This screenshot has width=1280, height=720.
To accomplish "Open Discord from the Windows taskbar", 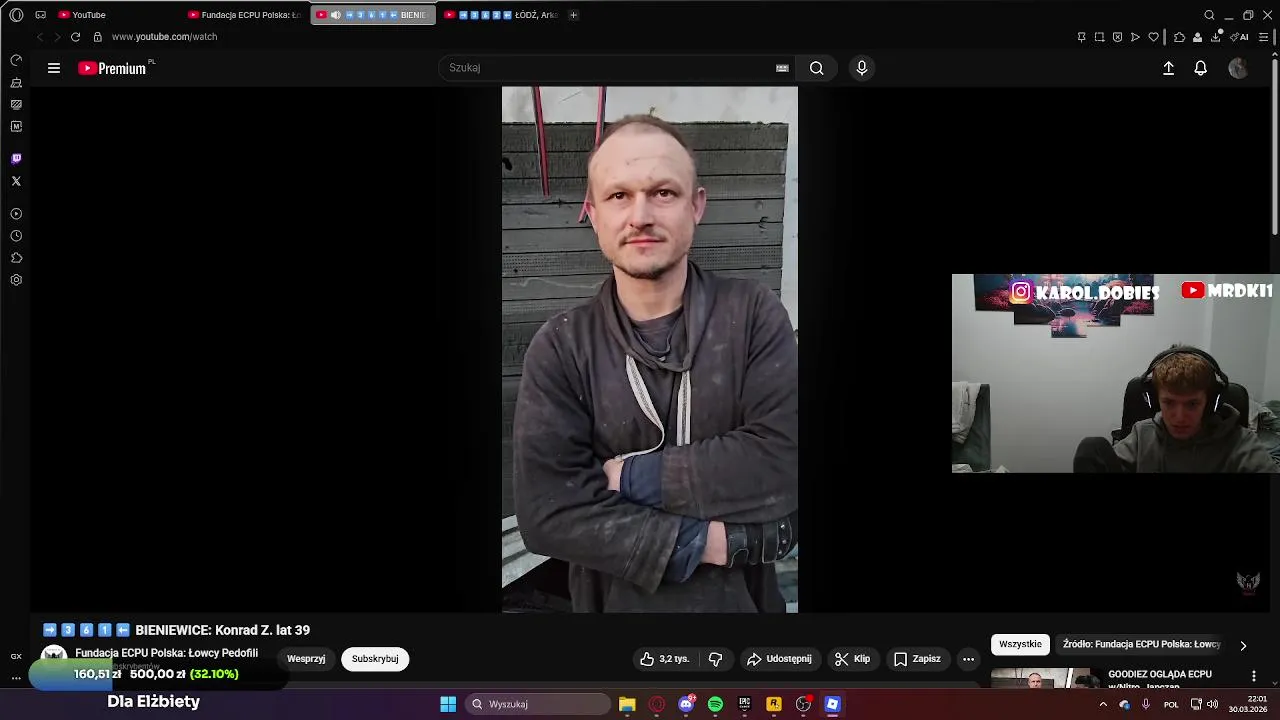I will pos(686,704).
